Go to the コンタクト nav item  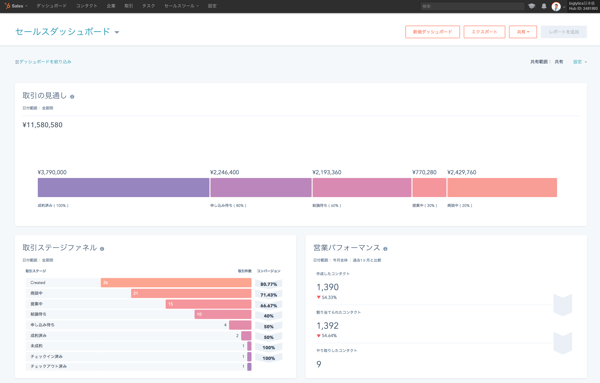pos(86,6)
